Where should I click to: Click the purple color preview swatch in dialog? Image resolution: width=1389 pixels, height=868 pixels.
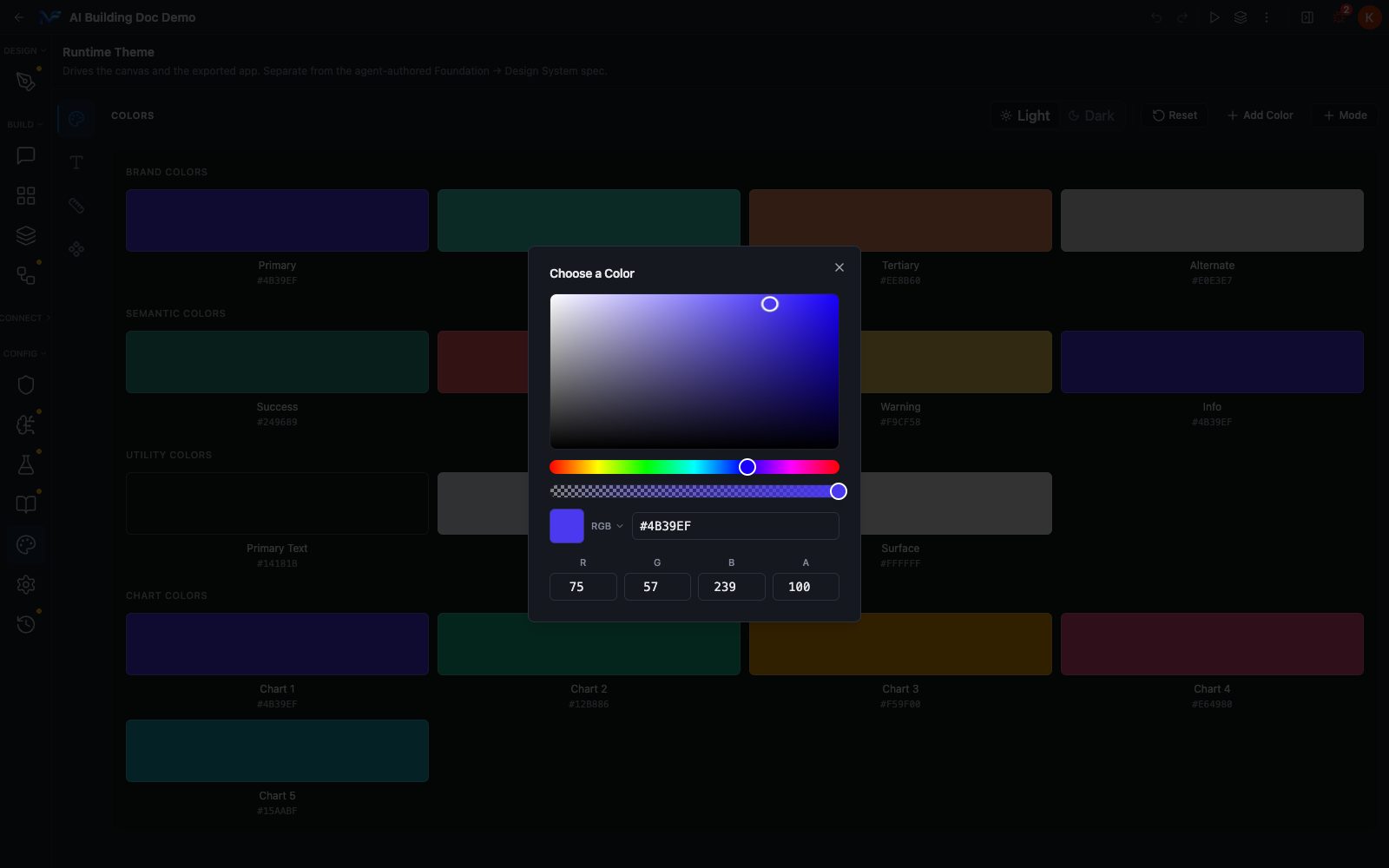coord(567,526)
